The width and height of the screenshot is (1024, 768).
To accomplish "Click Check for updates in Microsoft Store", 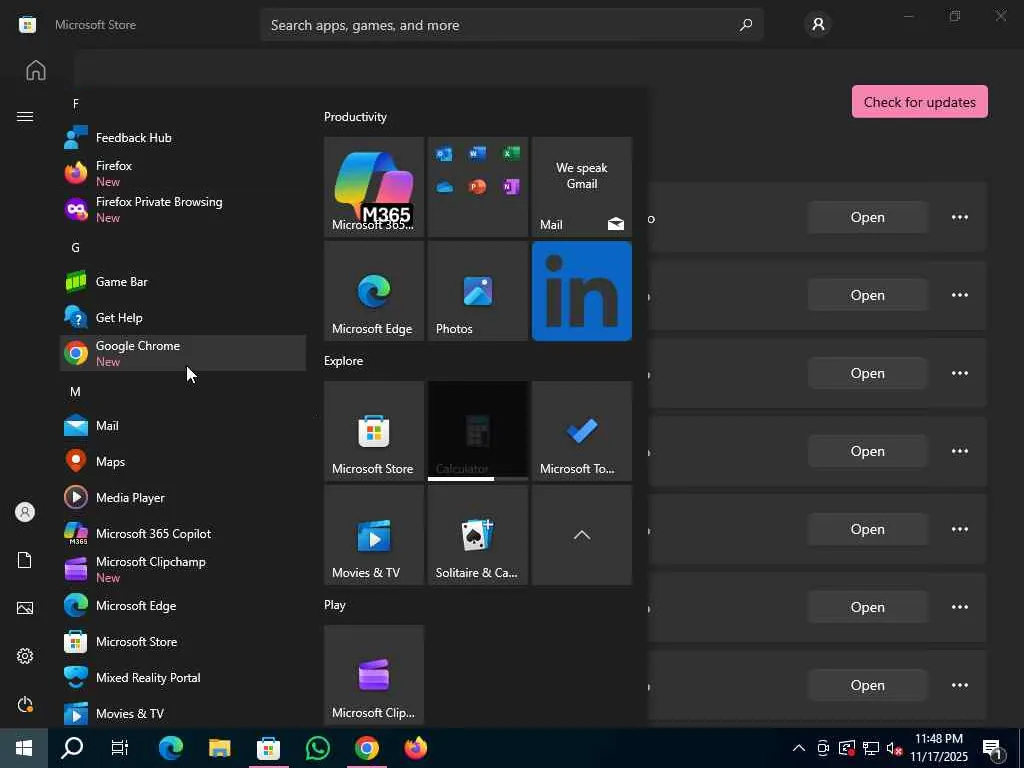I will 920,102.
